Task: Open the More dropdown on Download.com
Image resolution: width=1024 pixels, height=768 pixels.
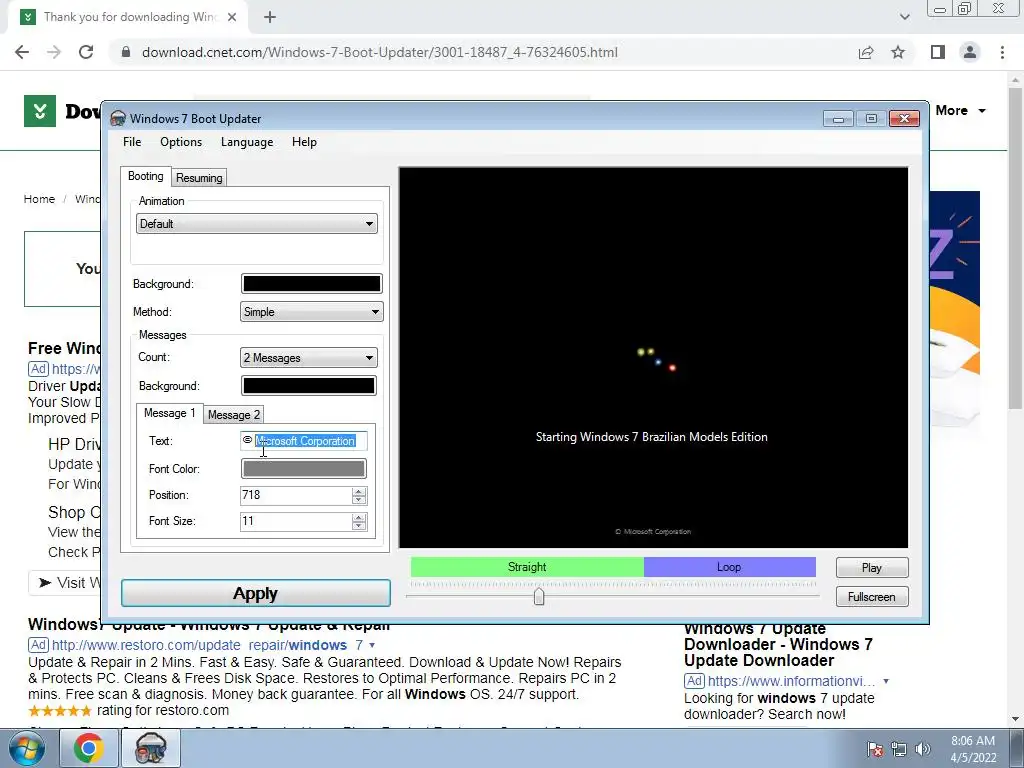Action: pos(961,110)
